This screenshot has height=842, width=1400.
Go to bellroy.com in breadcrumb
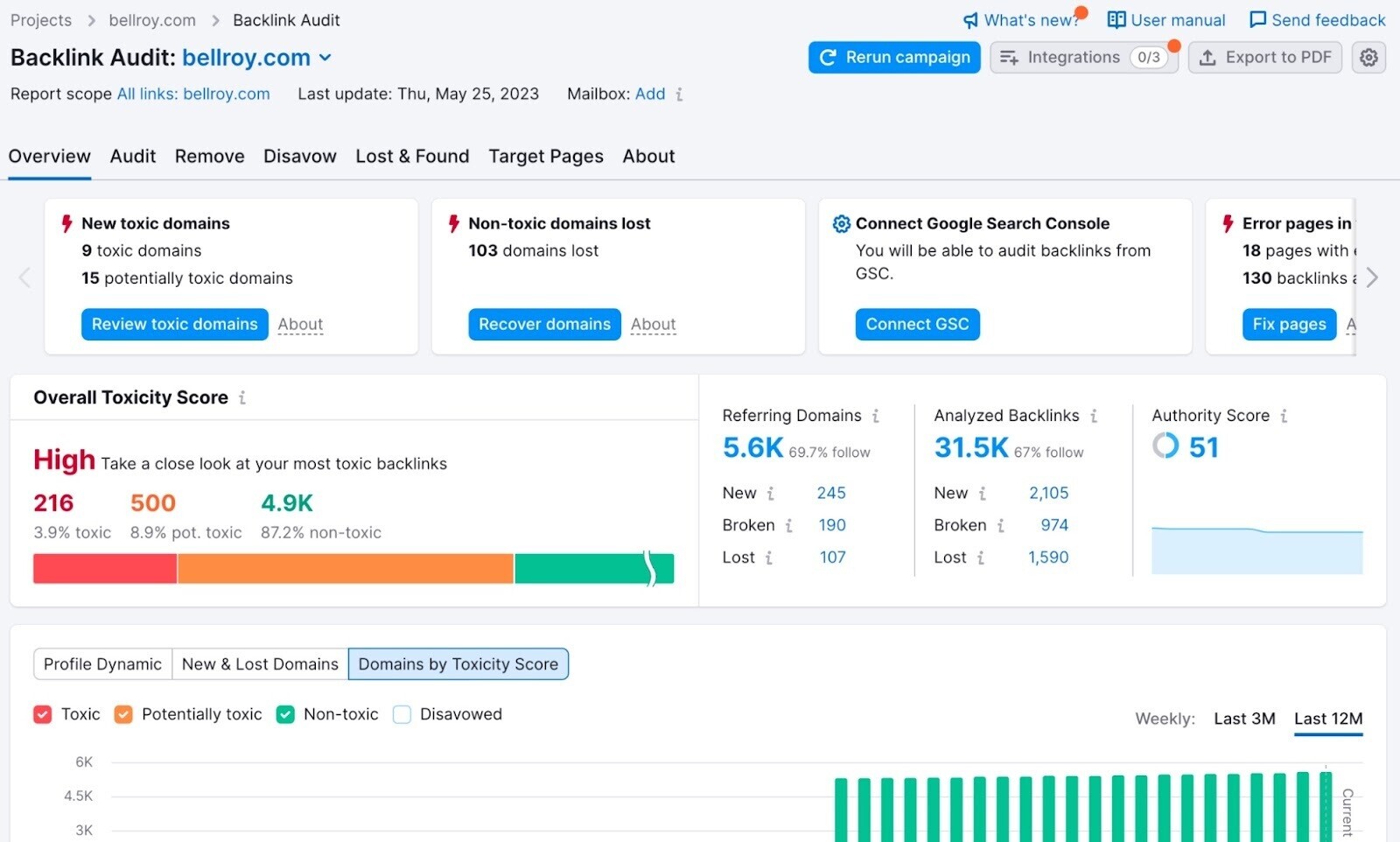click(x=152, y=20)
